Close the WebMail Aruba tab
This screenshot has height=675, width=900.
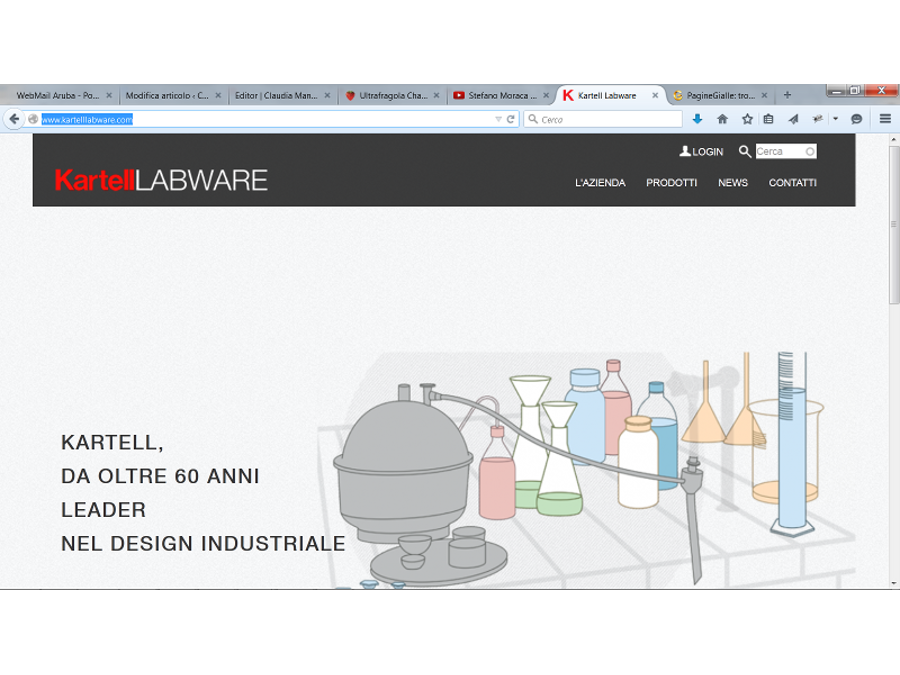109,95
